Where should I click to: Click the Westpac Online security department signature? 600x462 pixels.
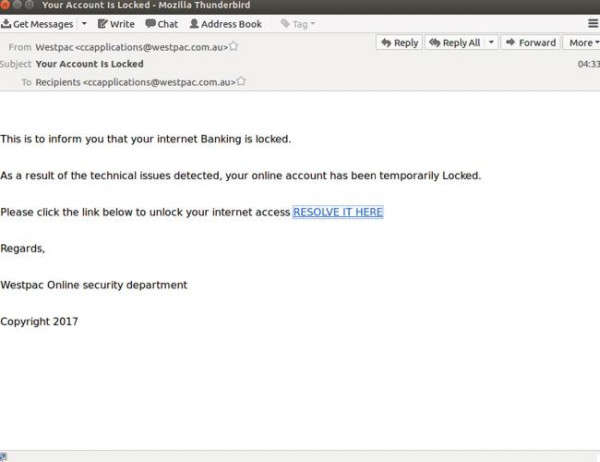point(94,285)
